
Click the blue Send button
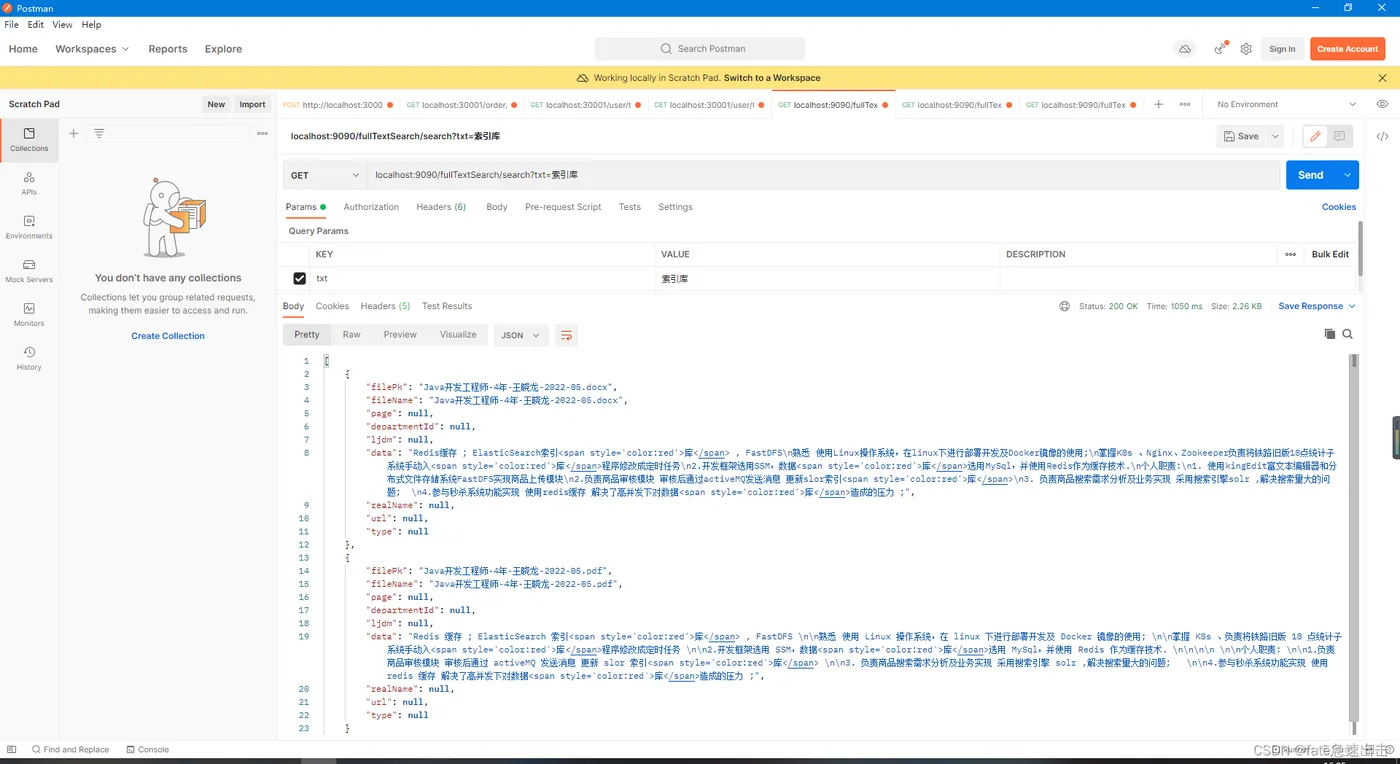coord(1311,175)
